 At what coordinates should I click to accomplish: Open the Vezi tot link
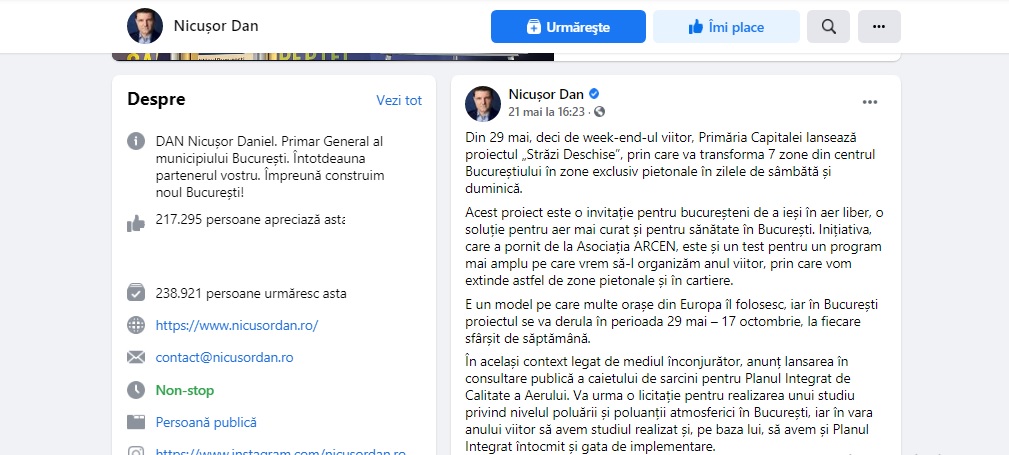[x=399, y=100]
